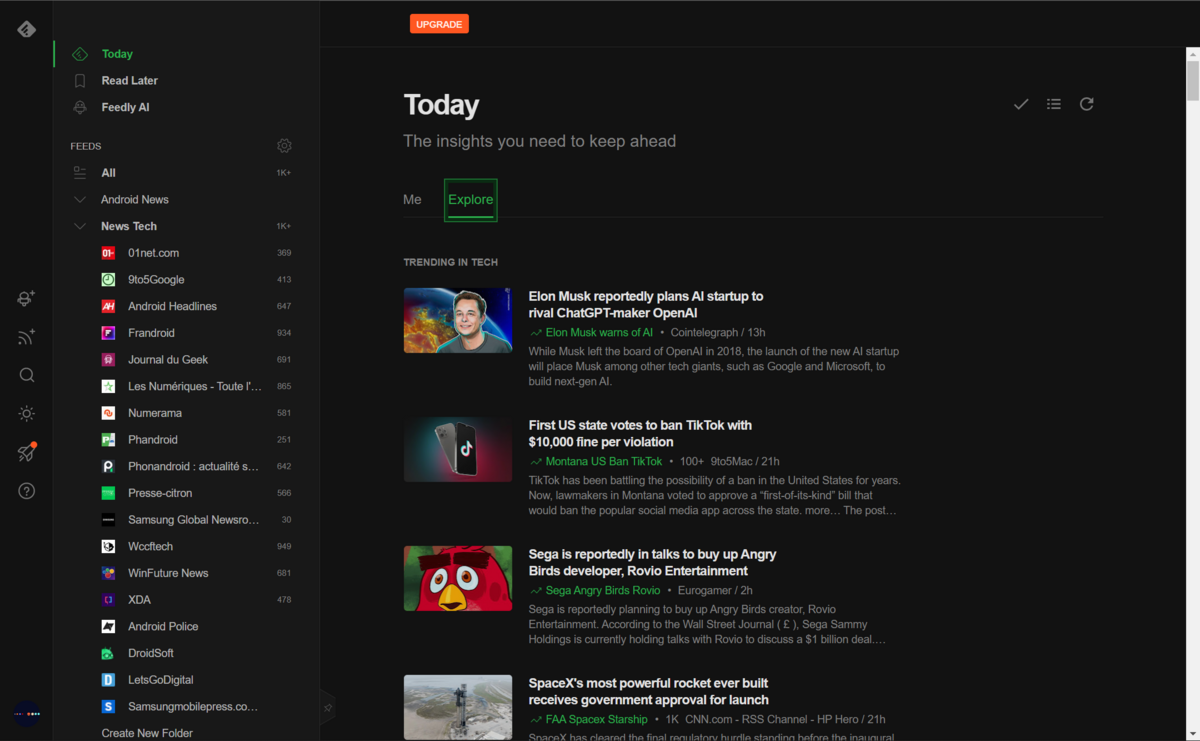
Task: Click the Numerama feed favicon
Action: click(108, 413)
